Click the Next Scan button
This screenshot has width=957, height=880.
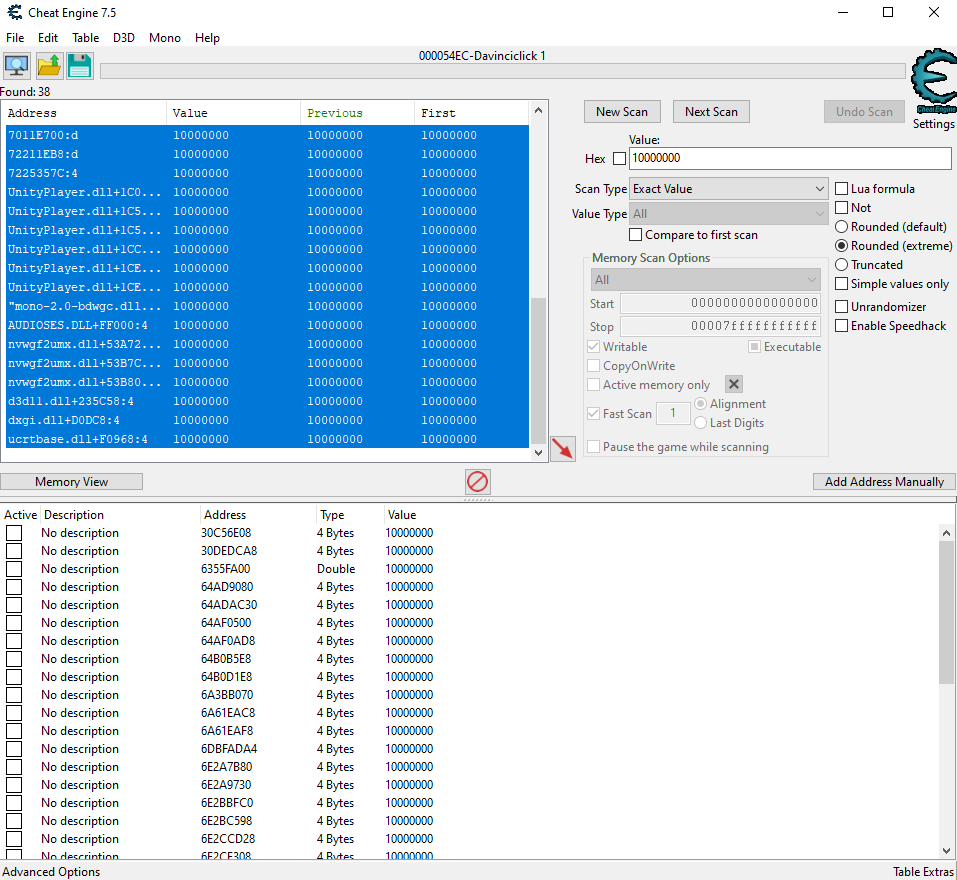(711, 111)
